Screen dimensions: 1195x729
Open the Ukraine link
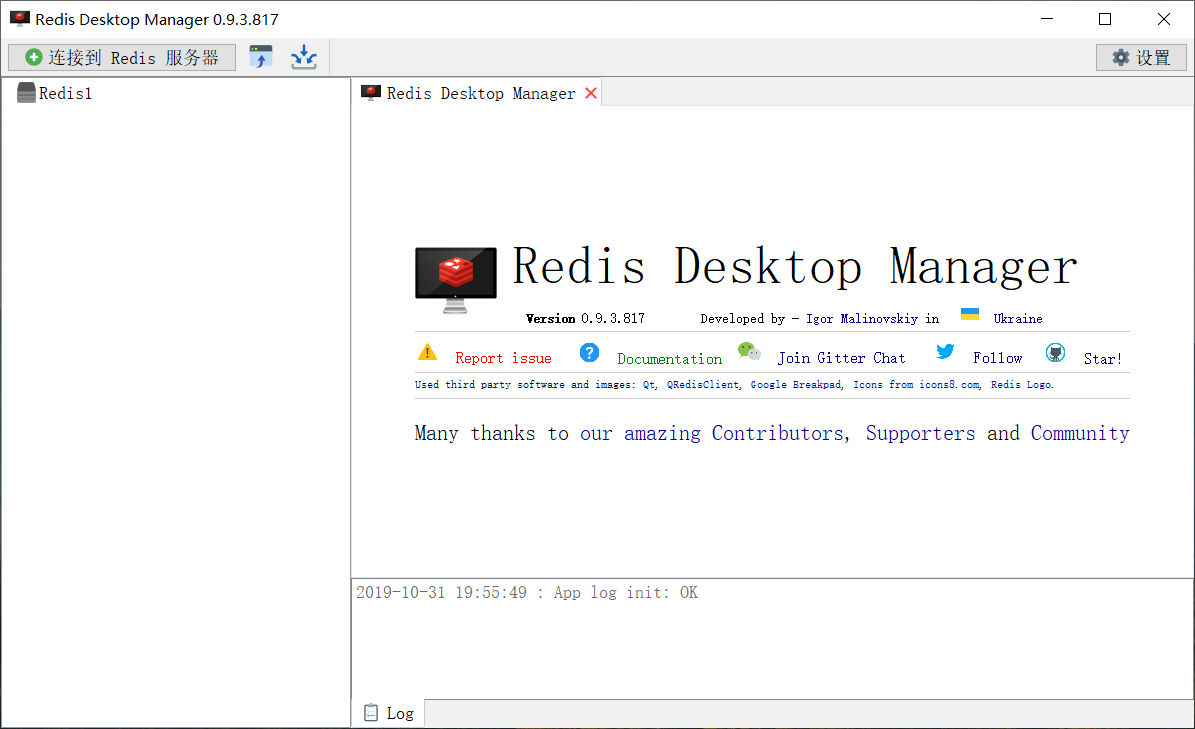(x=1017, y=318)
